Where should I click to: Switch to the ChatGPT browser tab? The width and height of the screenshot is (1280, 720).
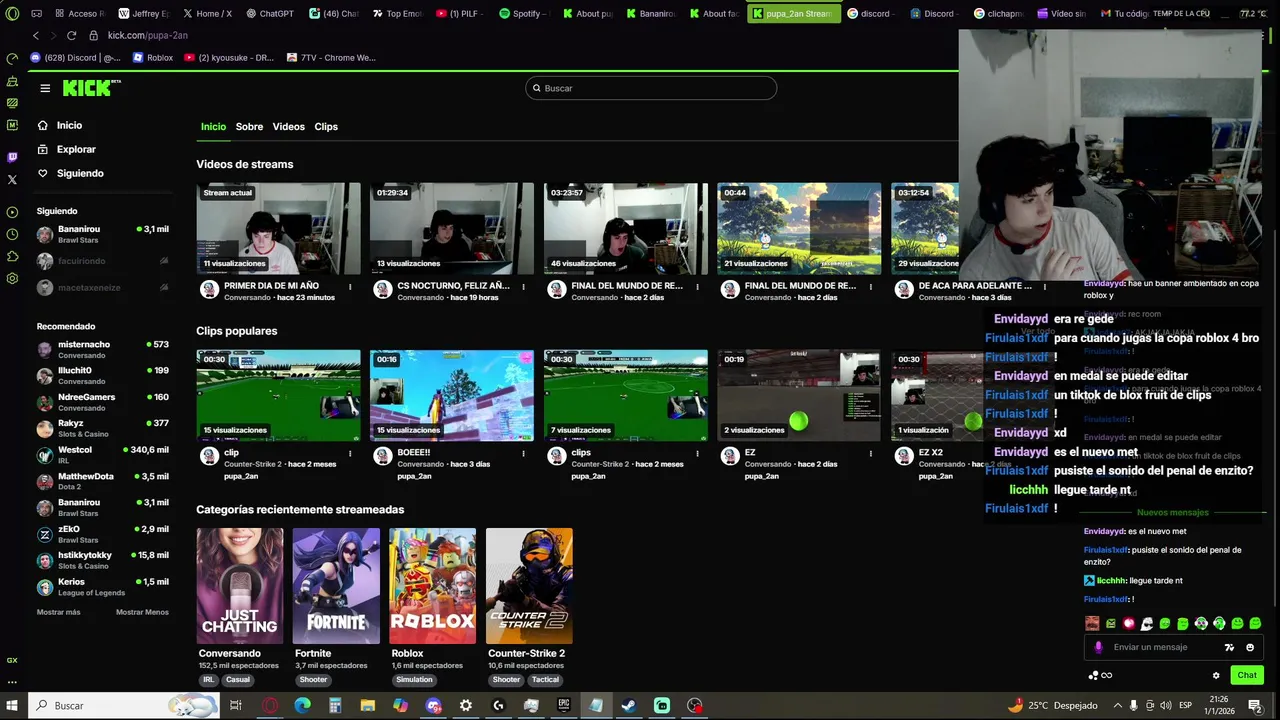coord(269,14)
